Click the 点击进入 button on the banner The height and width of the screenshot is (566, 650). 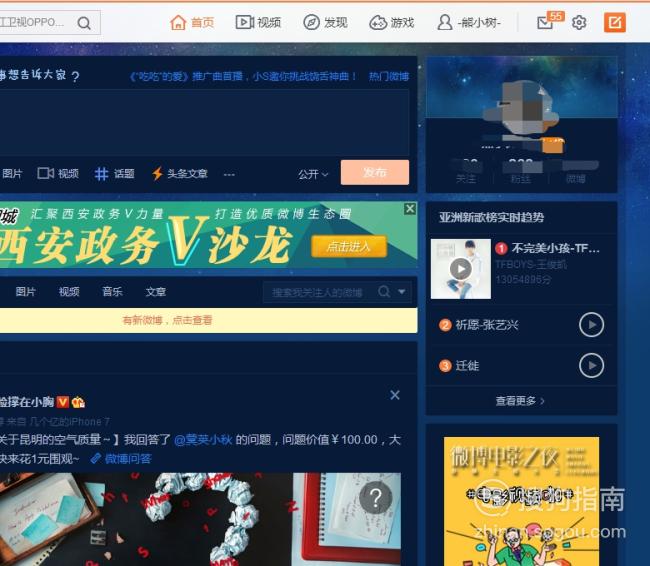349,247
